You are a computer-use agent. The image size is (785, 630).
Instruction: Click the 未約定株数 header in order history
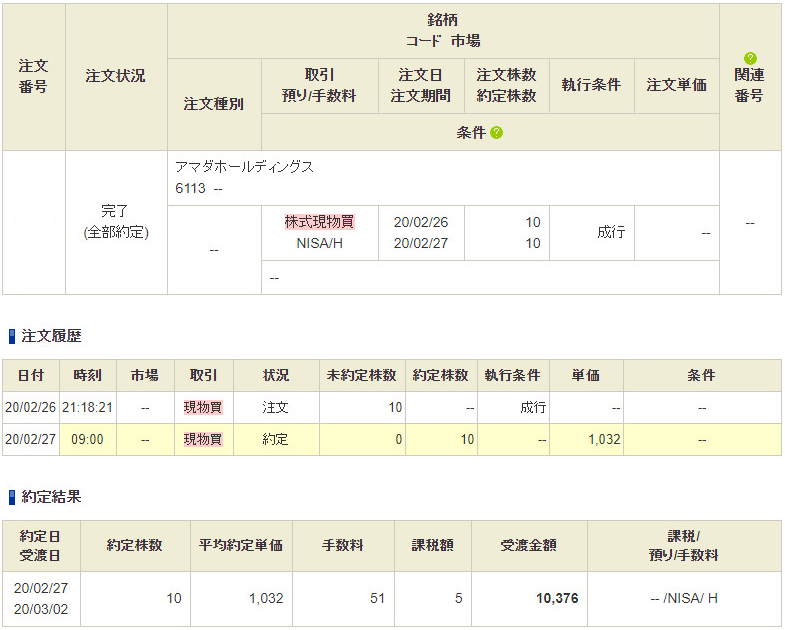[x=361, y=376]
